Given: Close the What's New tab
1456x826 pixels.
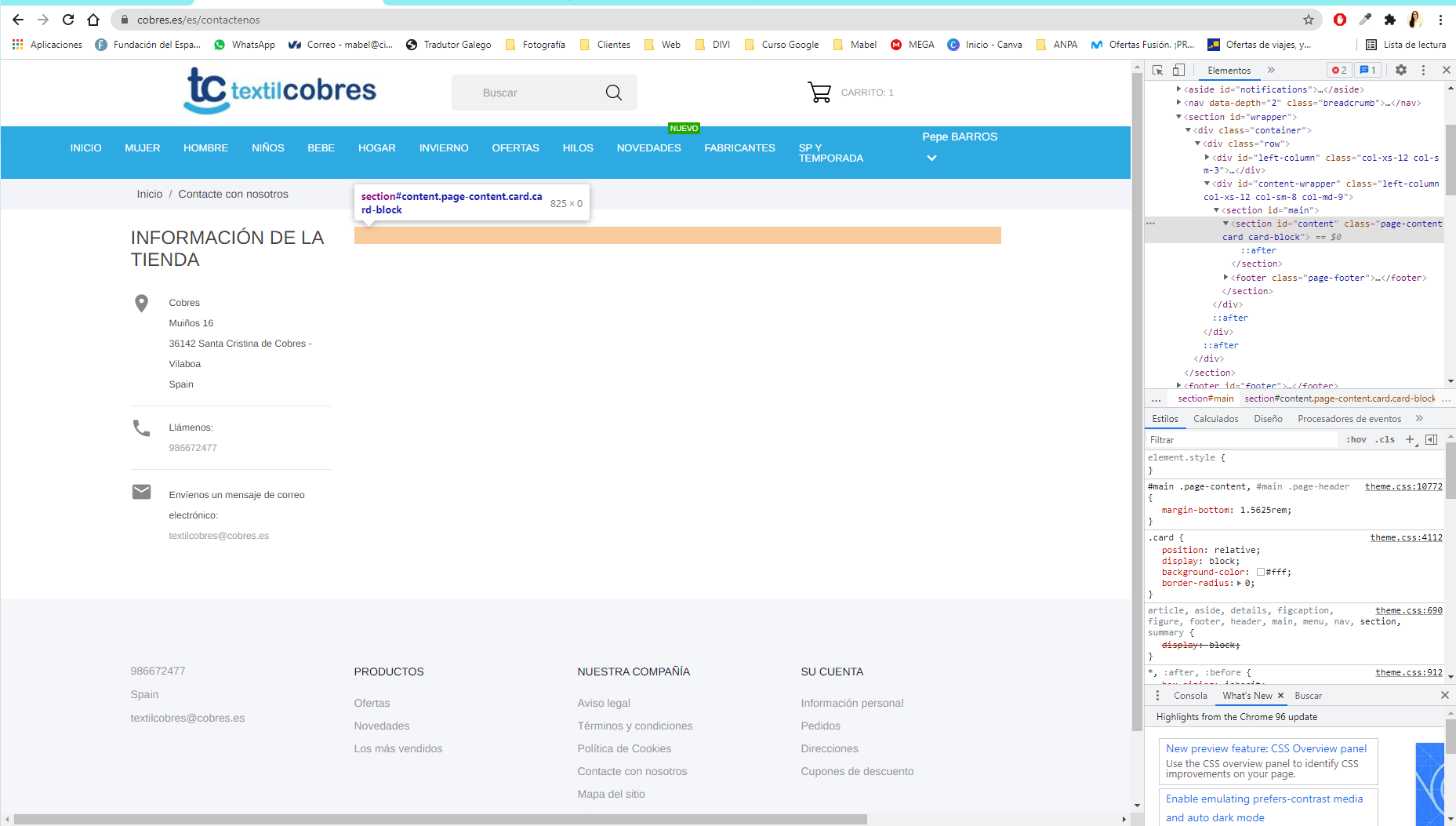Looking at the screenshot, I should (1281, 696).
